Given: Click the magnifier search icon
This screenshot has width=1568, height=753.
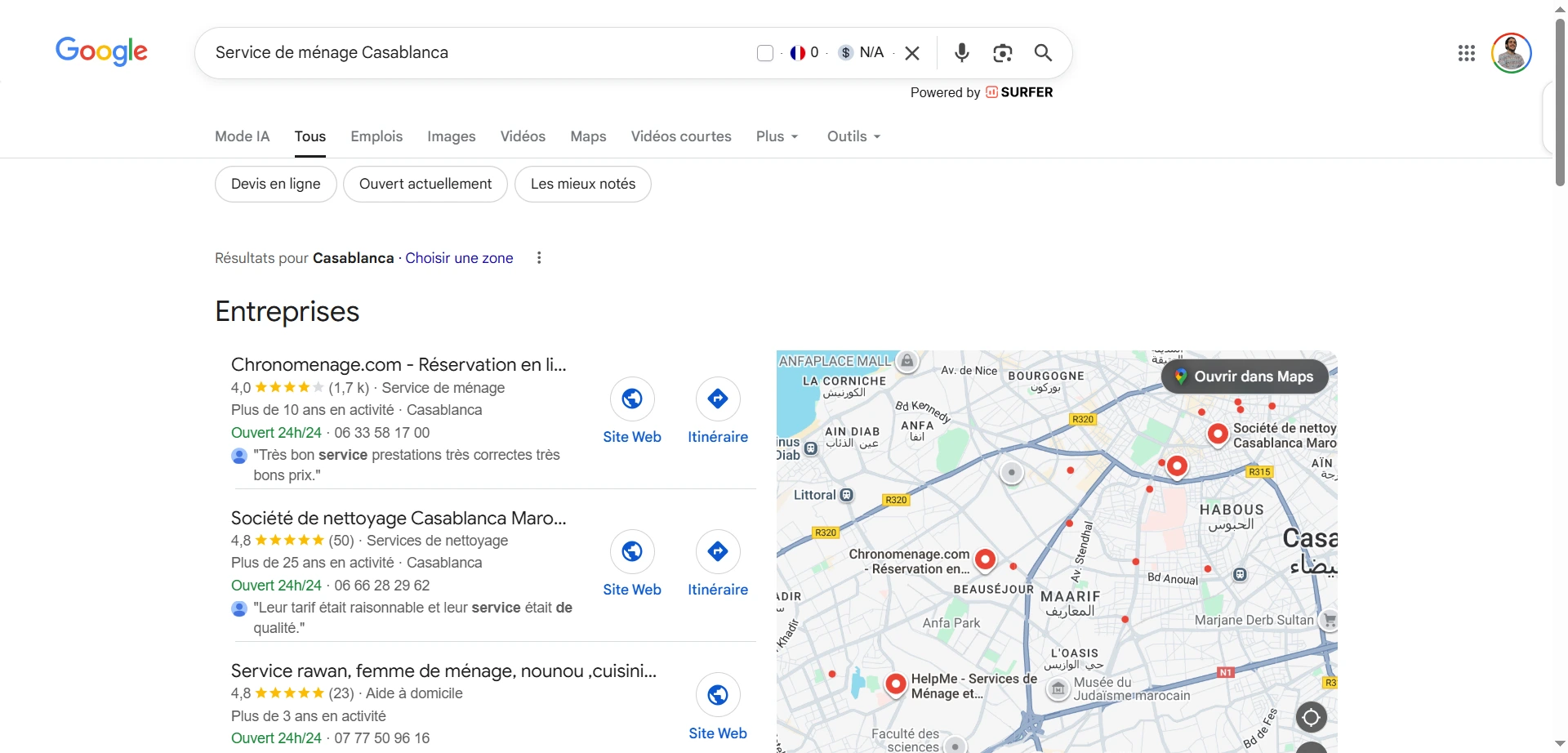Looking at the screenshot, I should [x=1043, y=53].
